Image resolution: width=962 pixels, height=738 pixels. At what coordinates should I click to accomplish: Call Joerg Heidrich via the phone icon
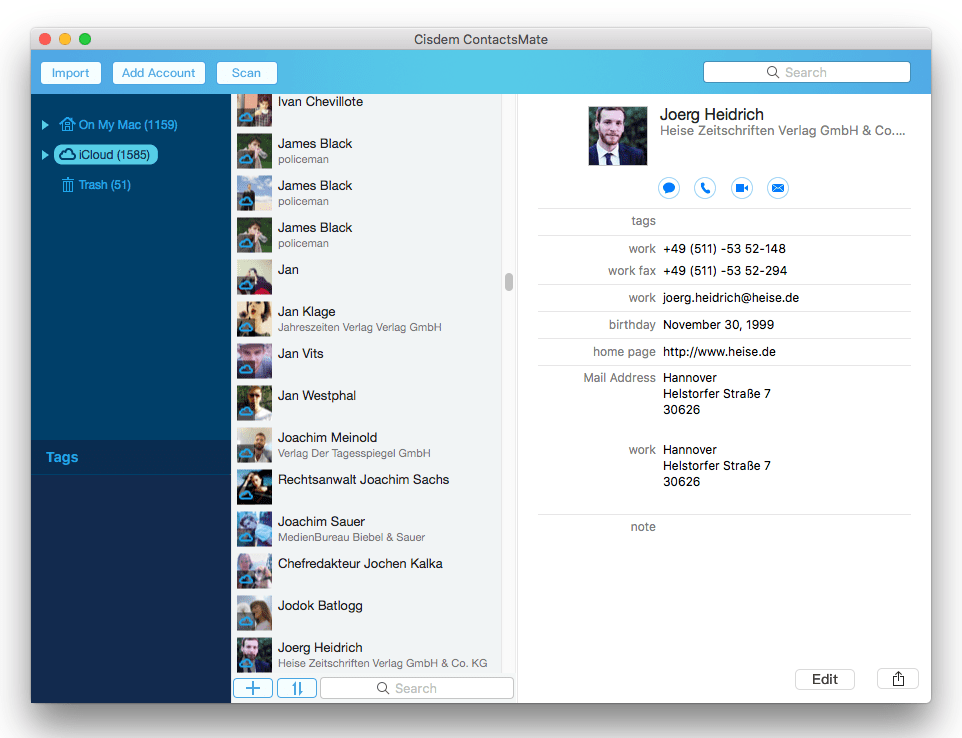point(705,187)
